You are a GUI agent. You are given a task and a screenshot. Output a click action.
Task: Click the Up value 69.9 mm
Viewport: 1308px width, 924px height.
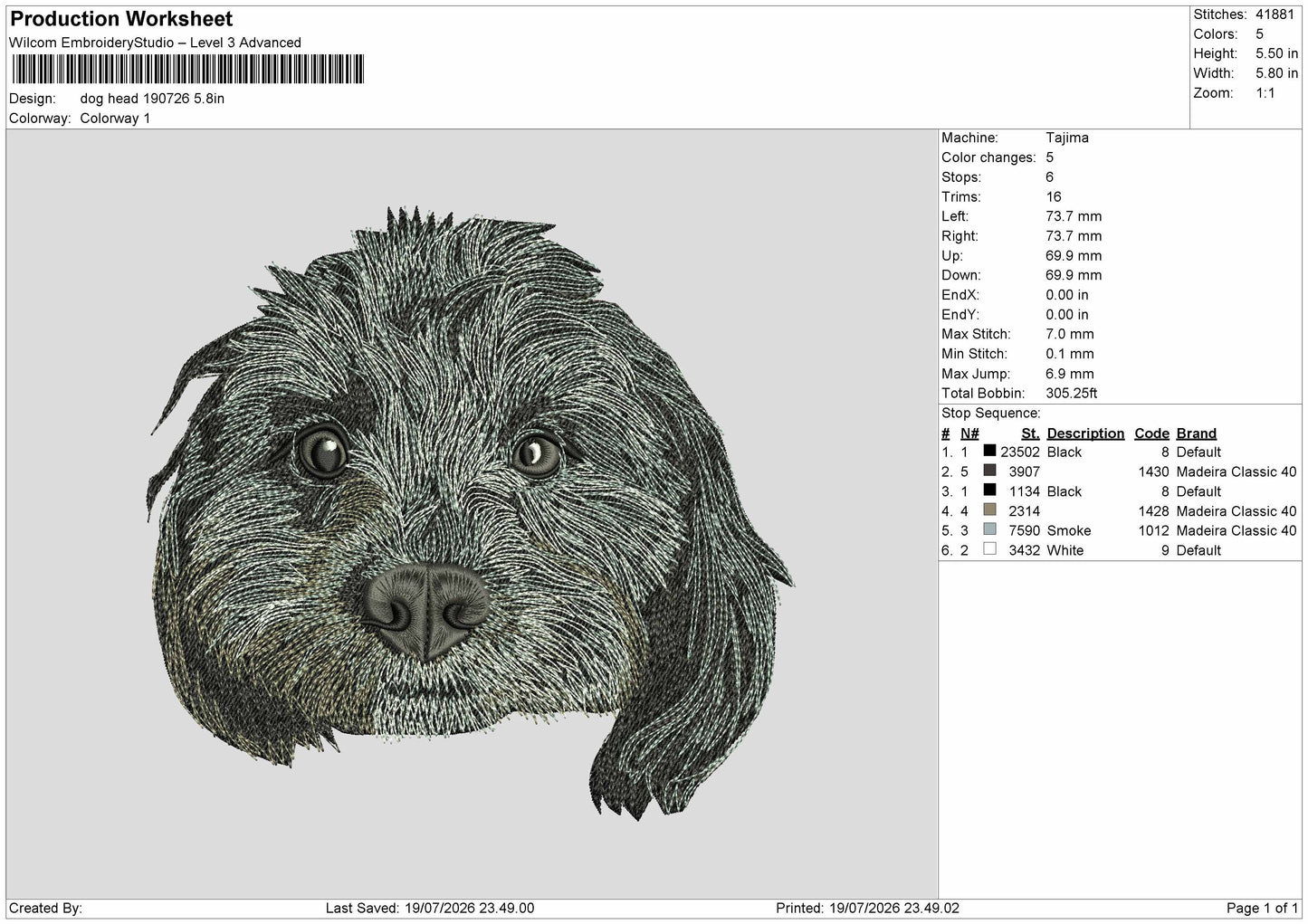(x=1074, y=256)
